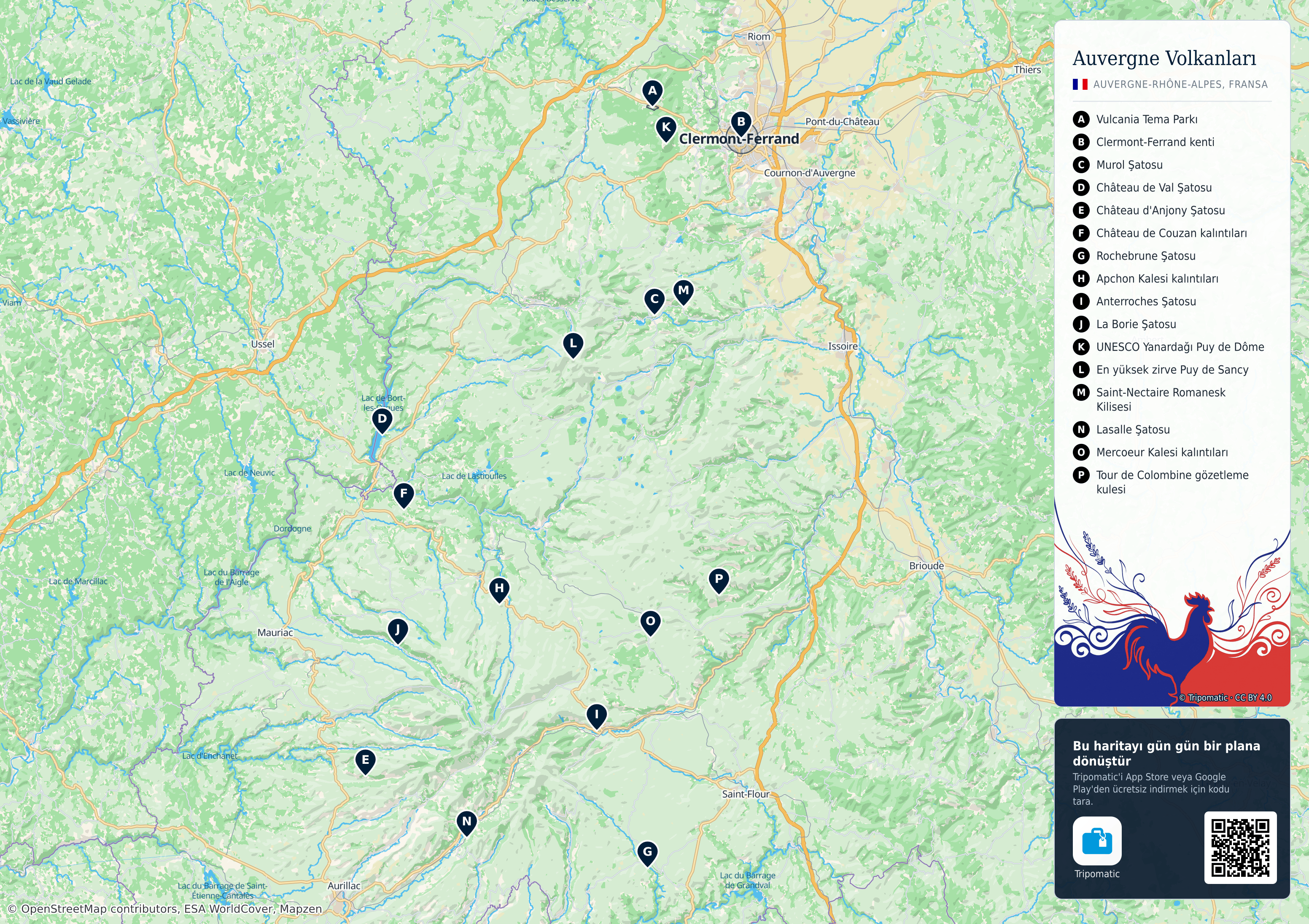This screenshot has height=924, width=1309.
Task: Click the QR code image
Action: 1240,848
